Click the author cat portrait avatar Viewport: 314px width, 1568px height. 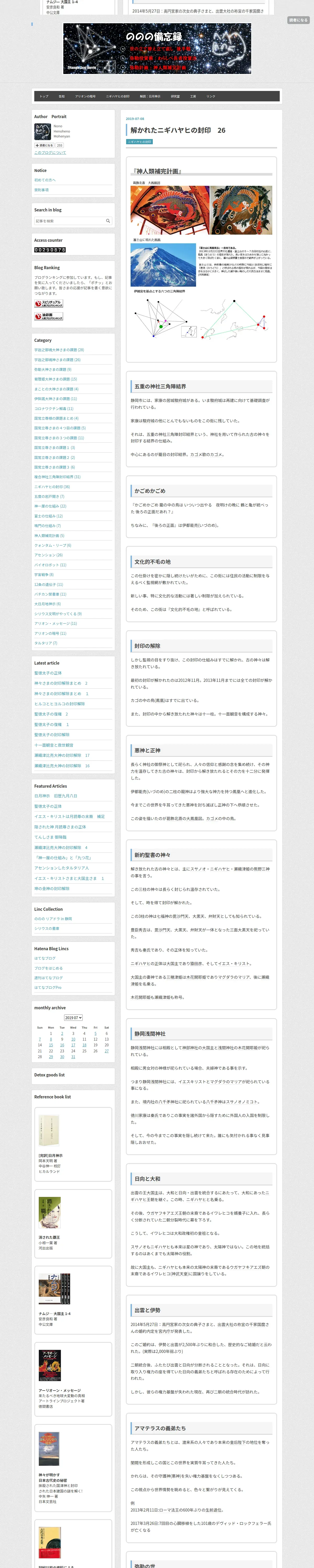42,131
